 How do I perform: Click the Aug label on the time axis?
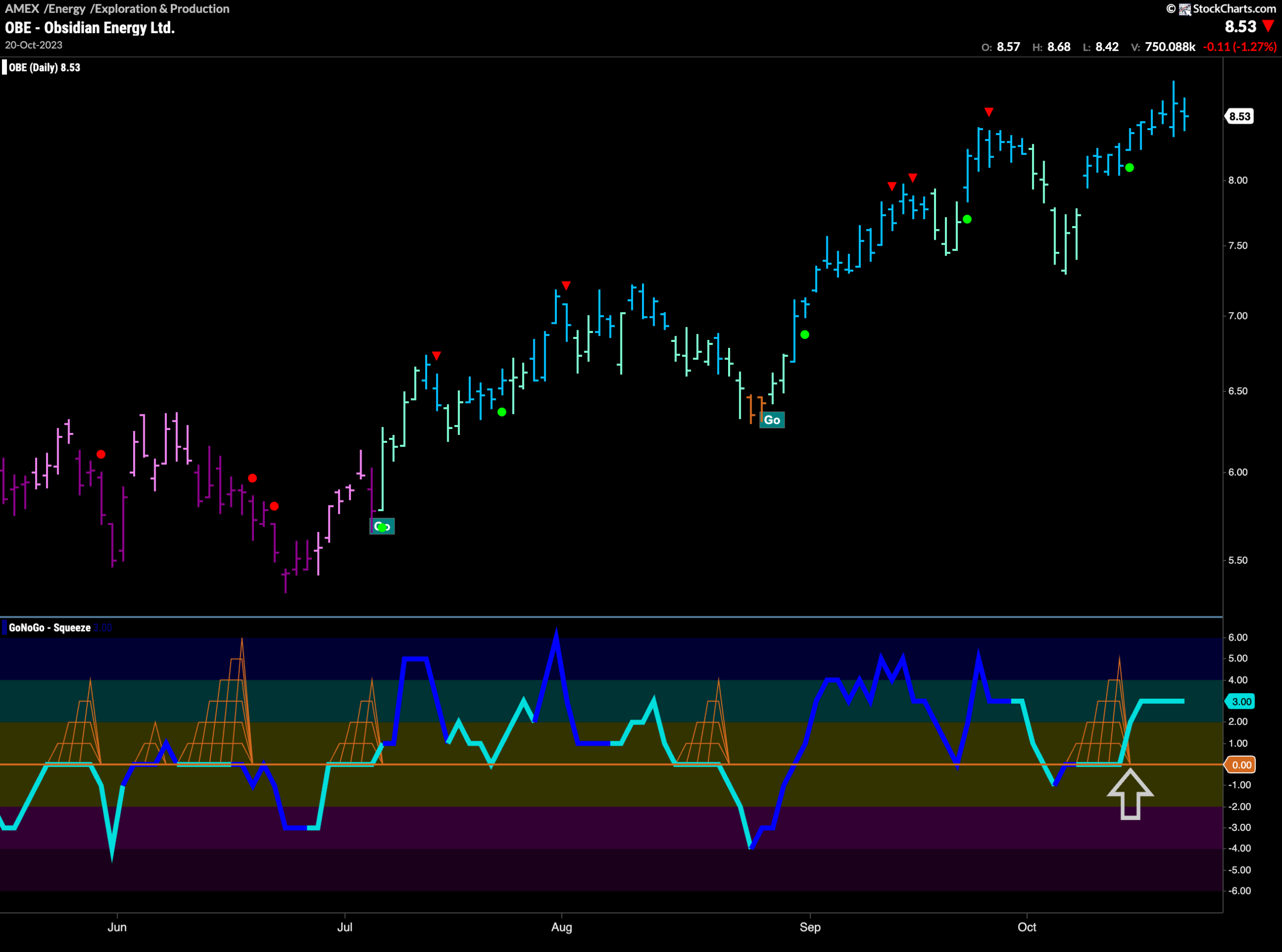561,927
